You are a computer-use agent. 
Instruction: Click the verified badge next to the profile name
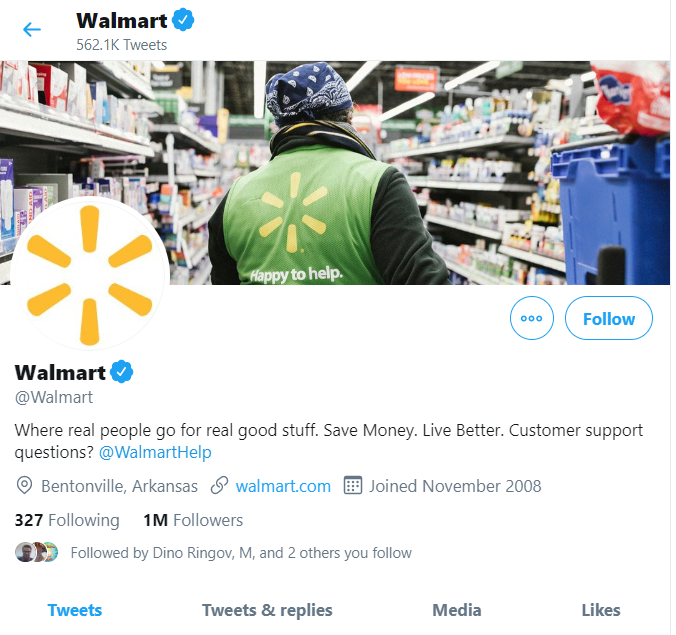click(122, 372)
